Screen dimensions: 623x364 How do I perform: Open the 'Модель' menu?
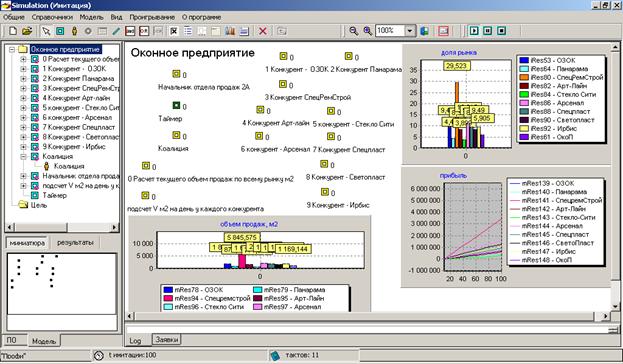pyautogui.click(x=91, y=17)
